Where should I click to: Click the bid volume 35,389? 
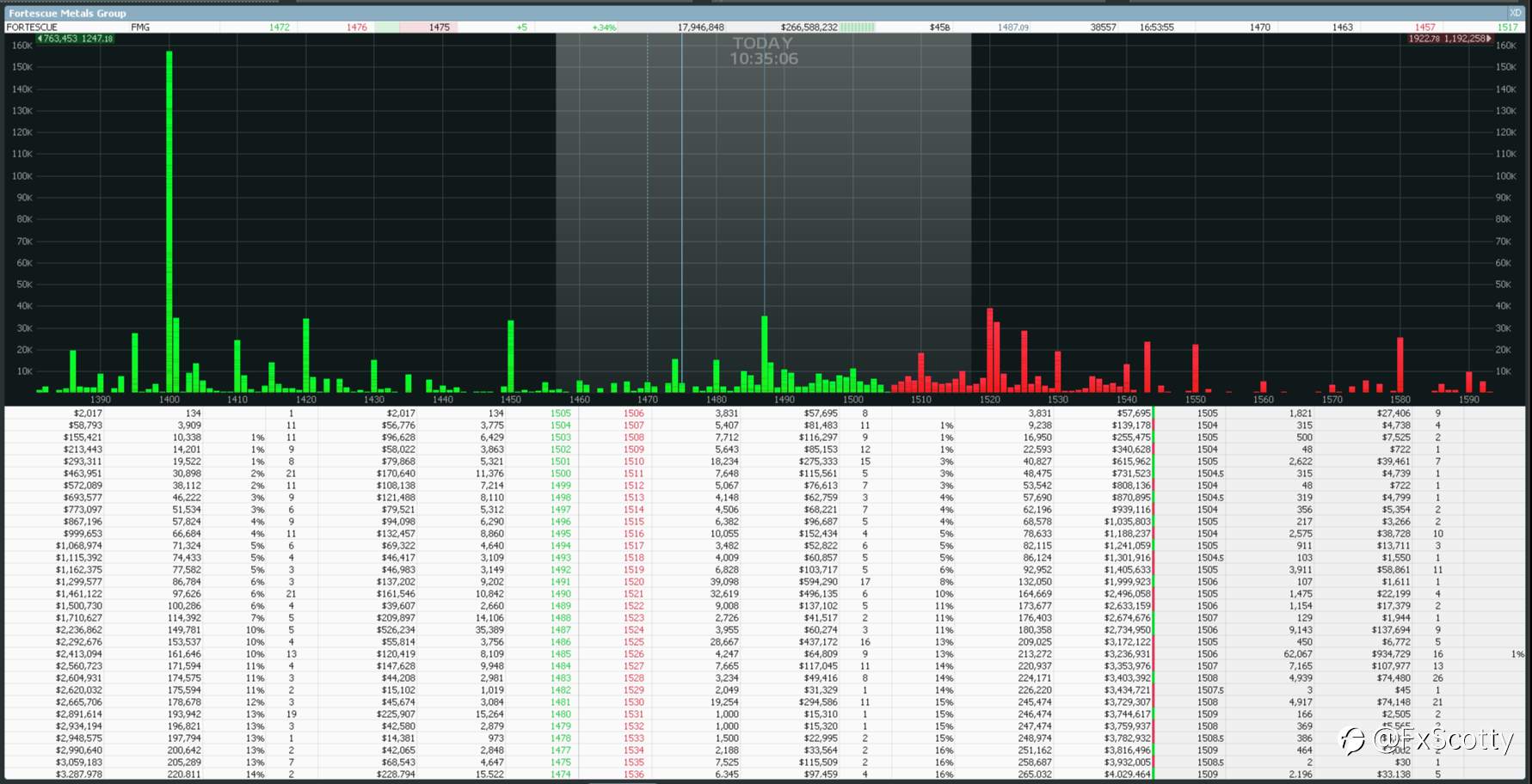click(489, 630)
